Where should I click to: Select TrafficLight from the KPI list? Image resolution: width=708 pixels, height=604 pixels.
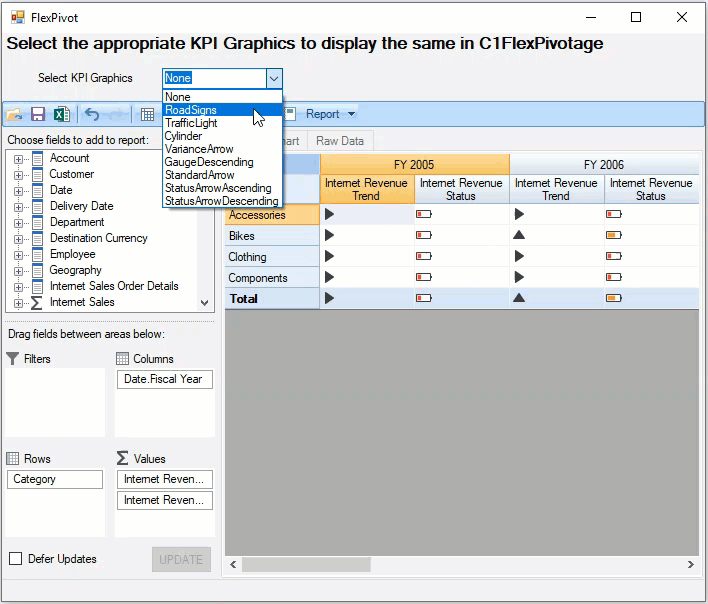tap(191, 123)
